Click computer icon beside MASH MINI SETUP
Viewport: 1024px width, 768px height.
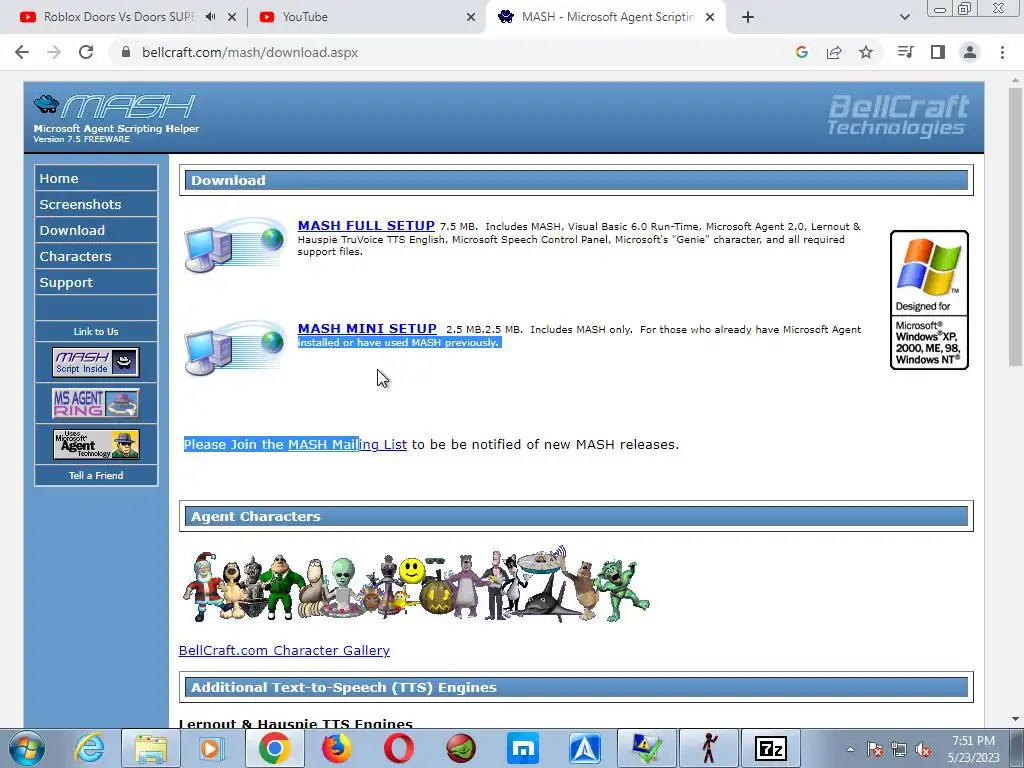(234, 348)
